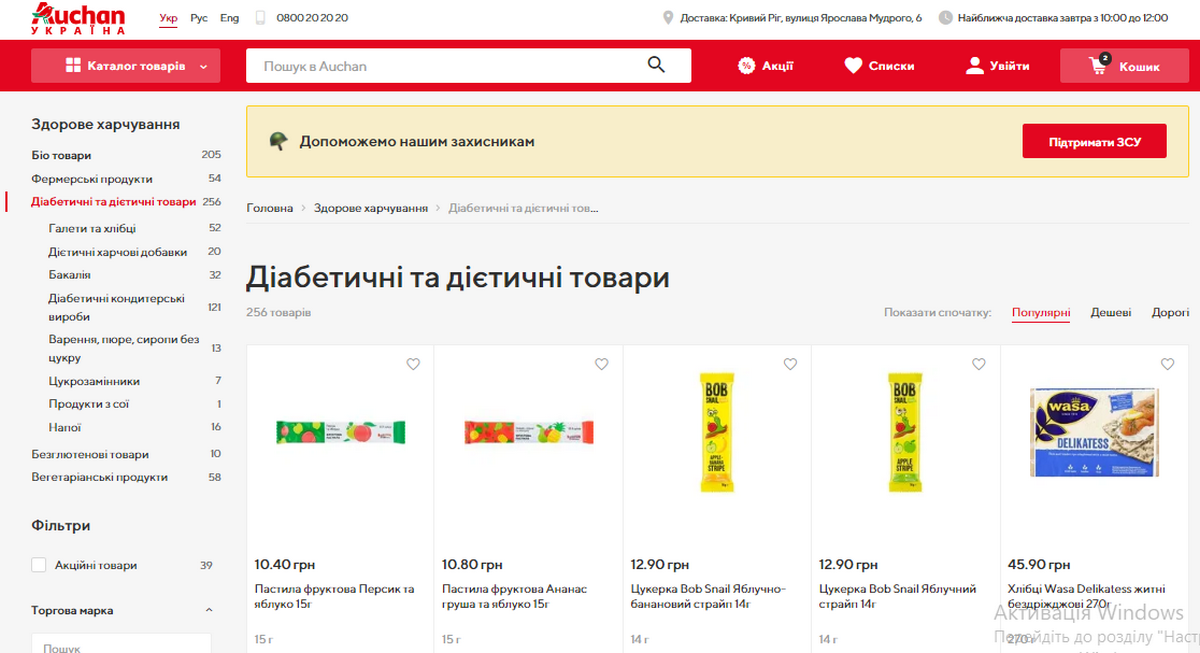Viewport: 1200px width, 653px height.
Task: Open the Безглютенові товари category
Action: [90, 454]
